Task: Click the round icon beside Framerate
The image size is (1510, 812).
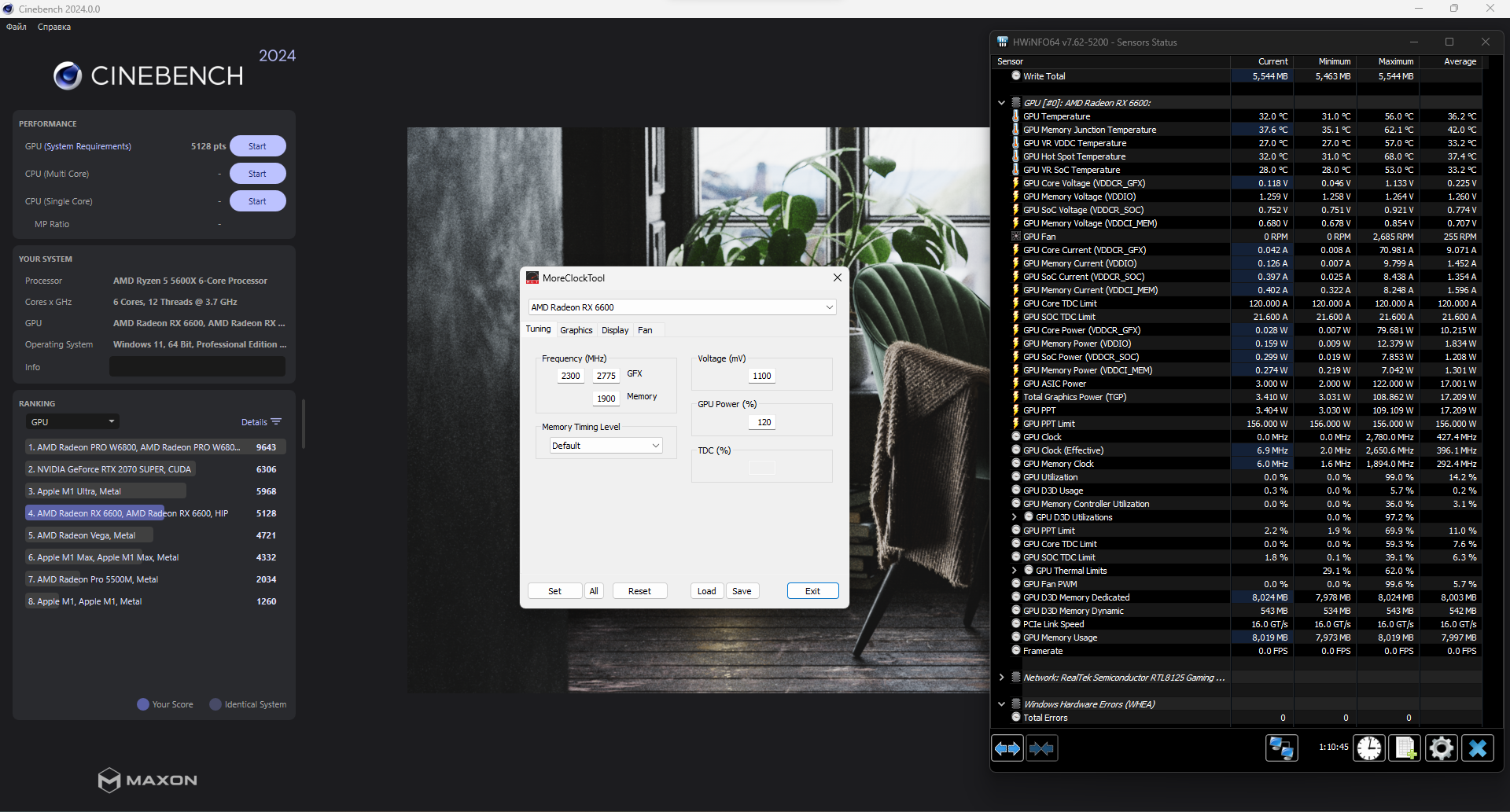Action: 1016,651
